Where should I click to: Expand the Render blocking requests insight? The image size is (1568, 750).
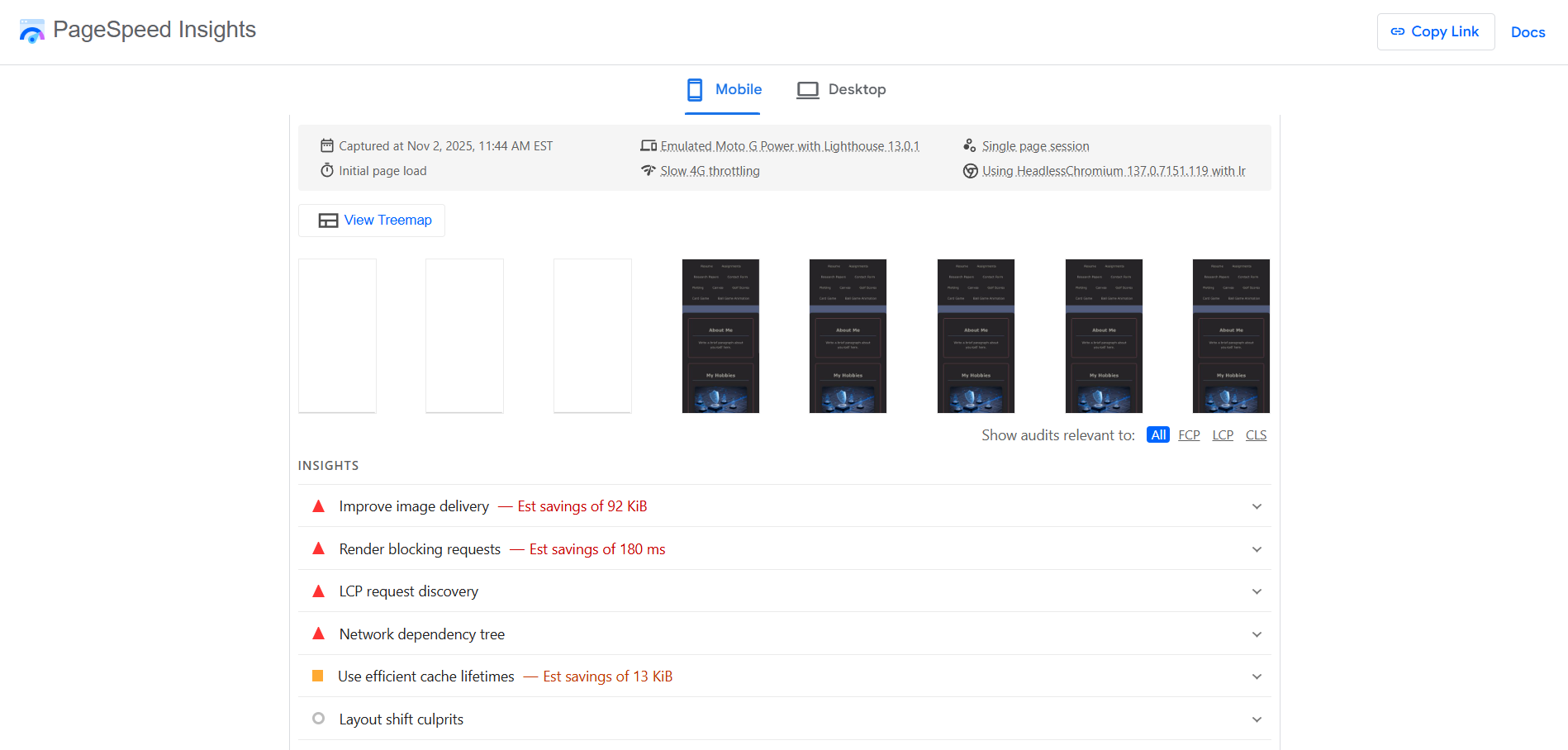click(1257, 548)
